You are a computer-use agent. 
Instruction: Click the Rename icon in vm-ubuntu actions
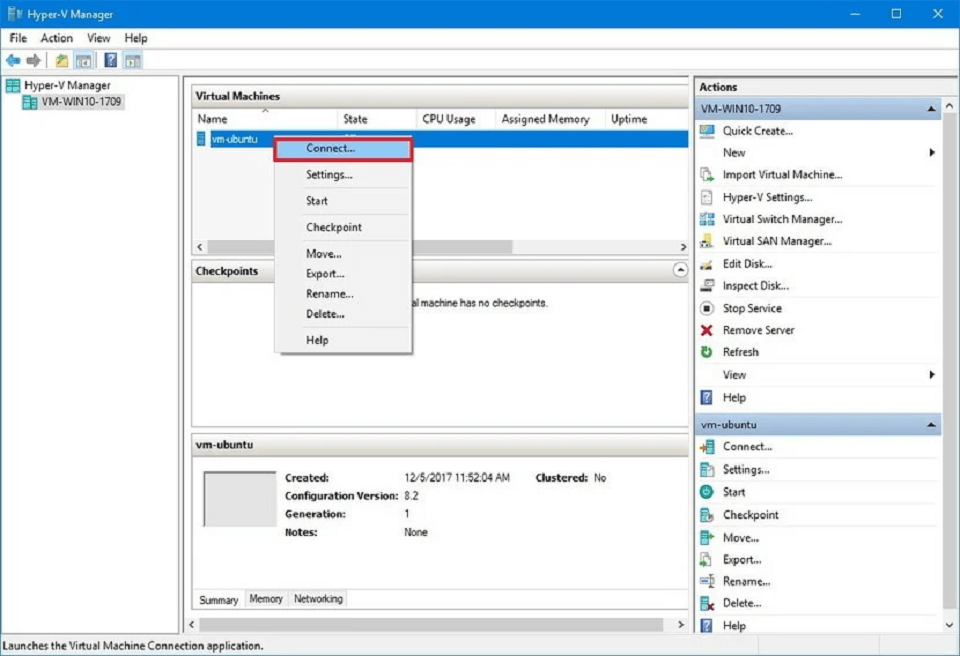click(x=707, y=581)
